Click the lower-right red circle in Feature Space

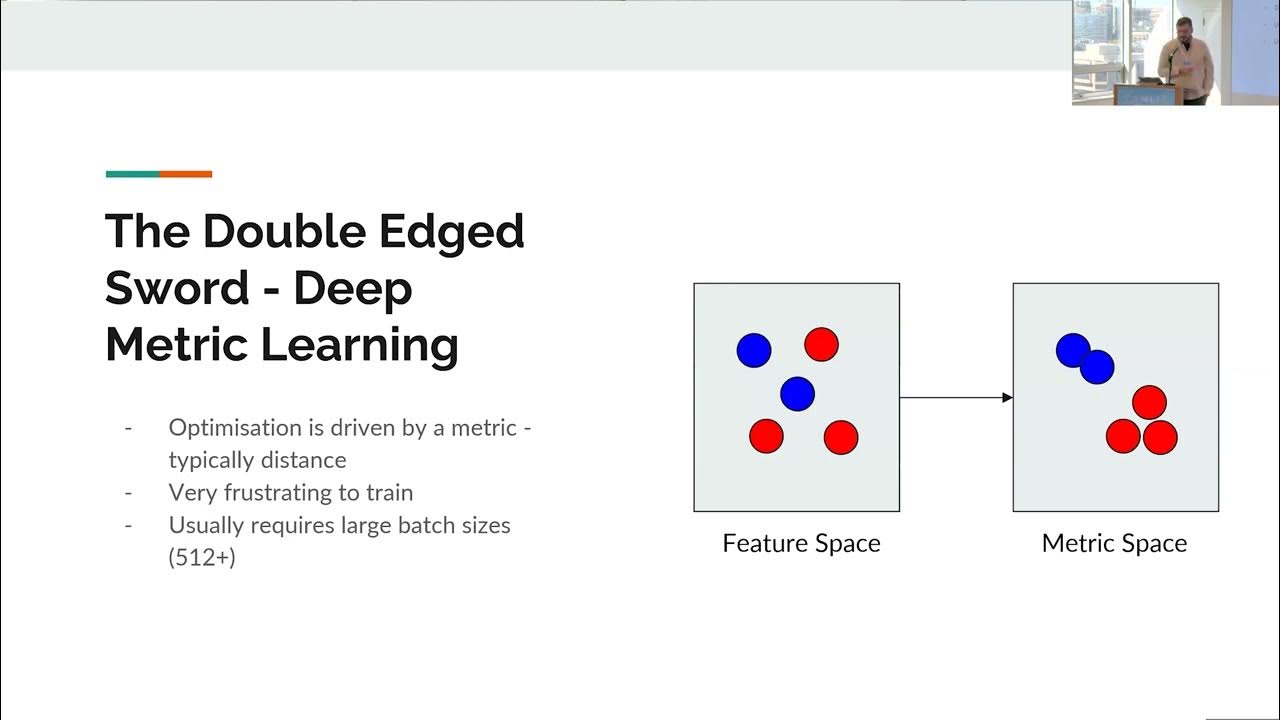point(840,437)
